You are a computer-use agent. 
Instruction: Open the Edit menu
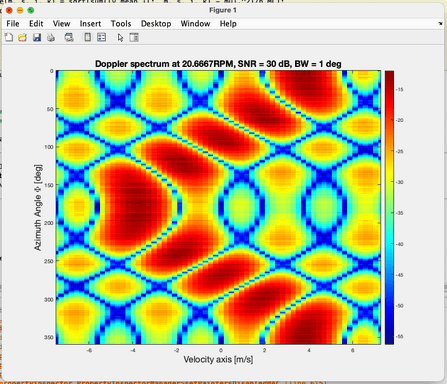point(36,24)
